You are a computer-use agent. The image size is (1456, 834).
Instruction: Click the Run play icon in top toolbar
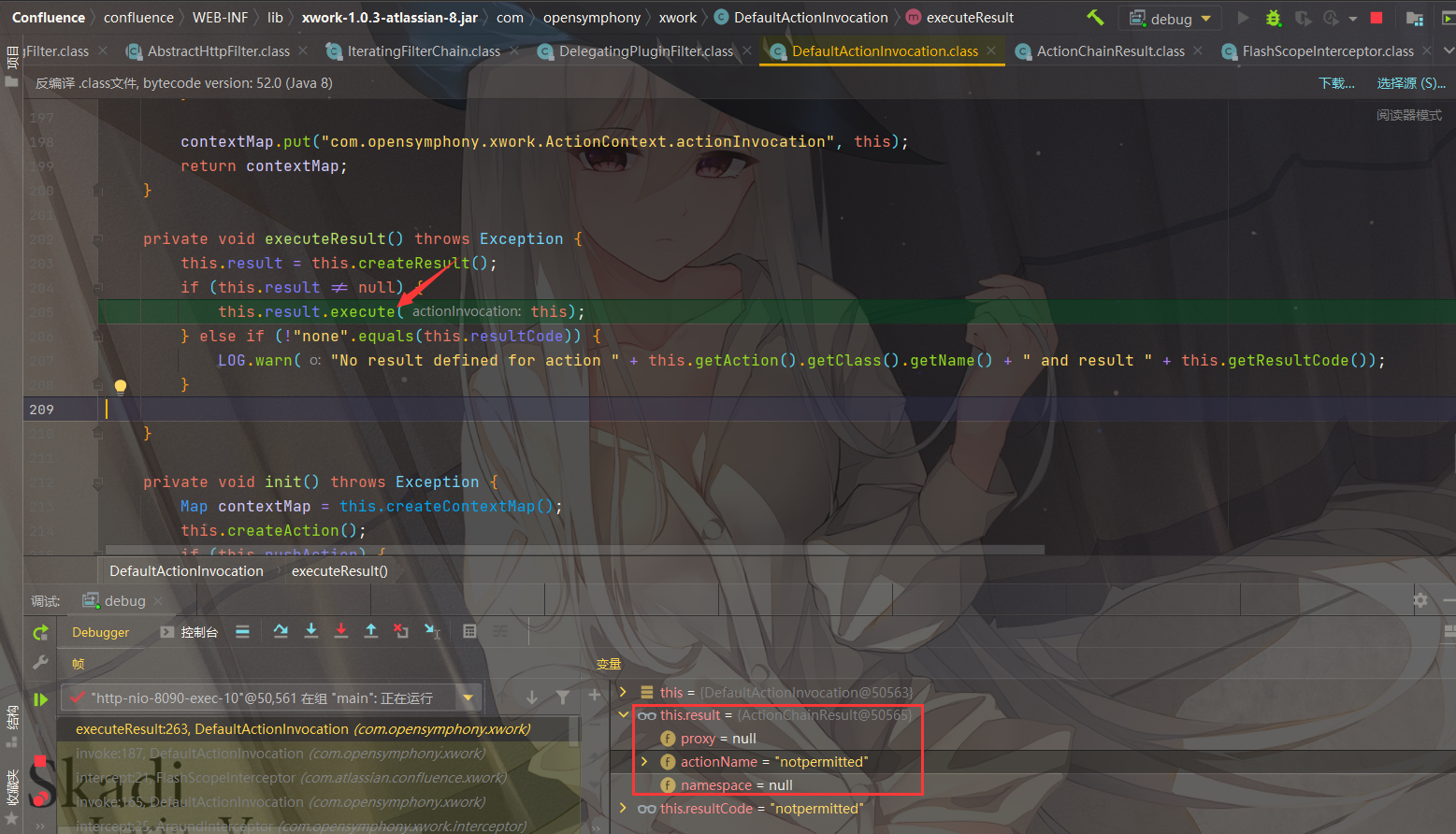[x=1243, y=18]
